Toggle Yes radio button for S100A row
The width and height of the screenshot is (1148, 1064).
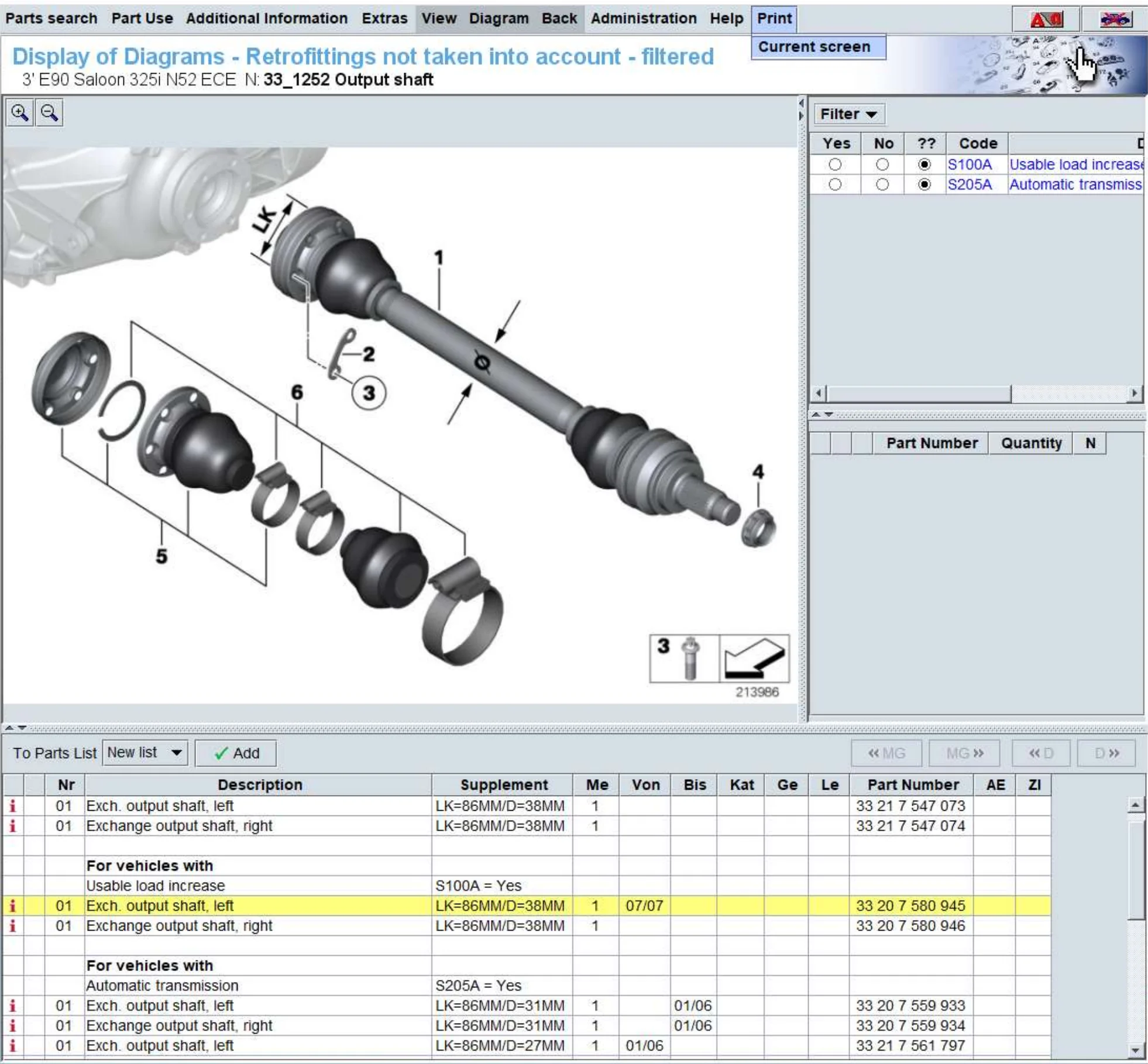click(838, 163)
